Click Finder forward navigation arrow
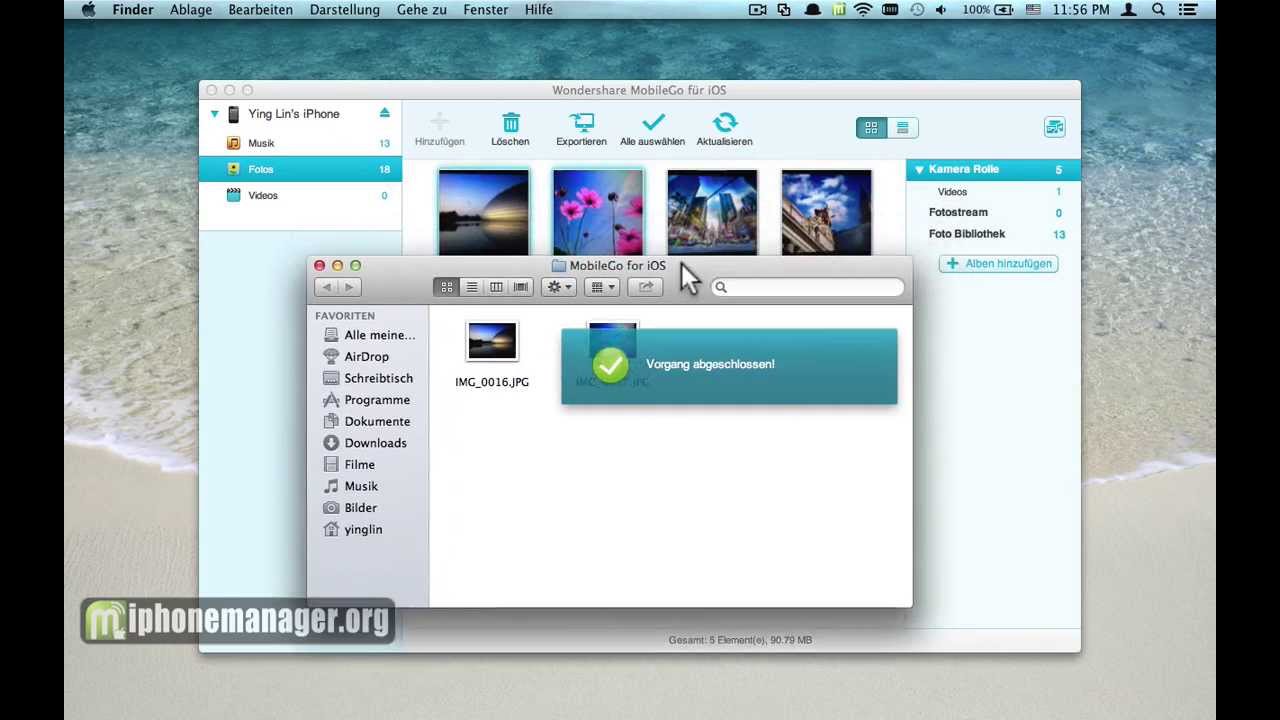The width and height of the screenshot is (1280, 720). coord(349,287)
